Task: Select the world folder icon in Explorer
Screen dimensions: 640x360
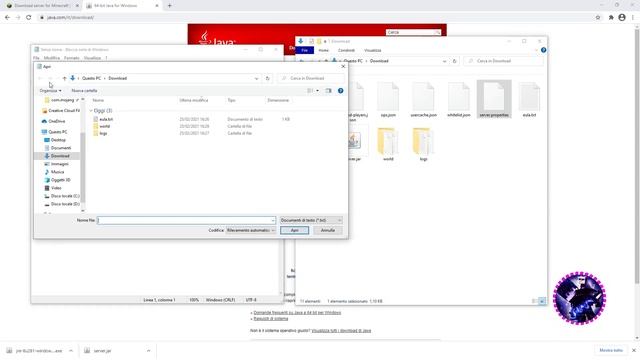Action: [x=388, y=144]
